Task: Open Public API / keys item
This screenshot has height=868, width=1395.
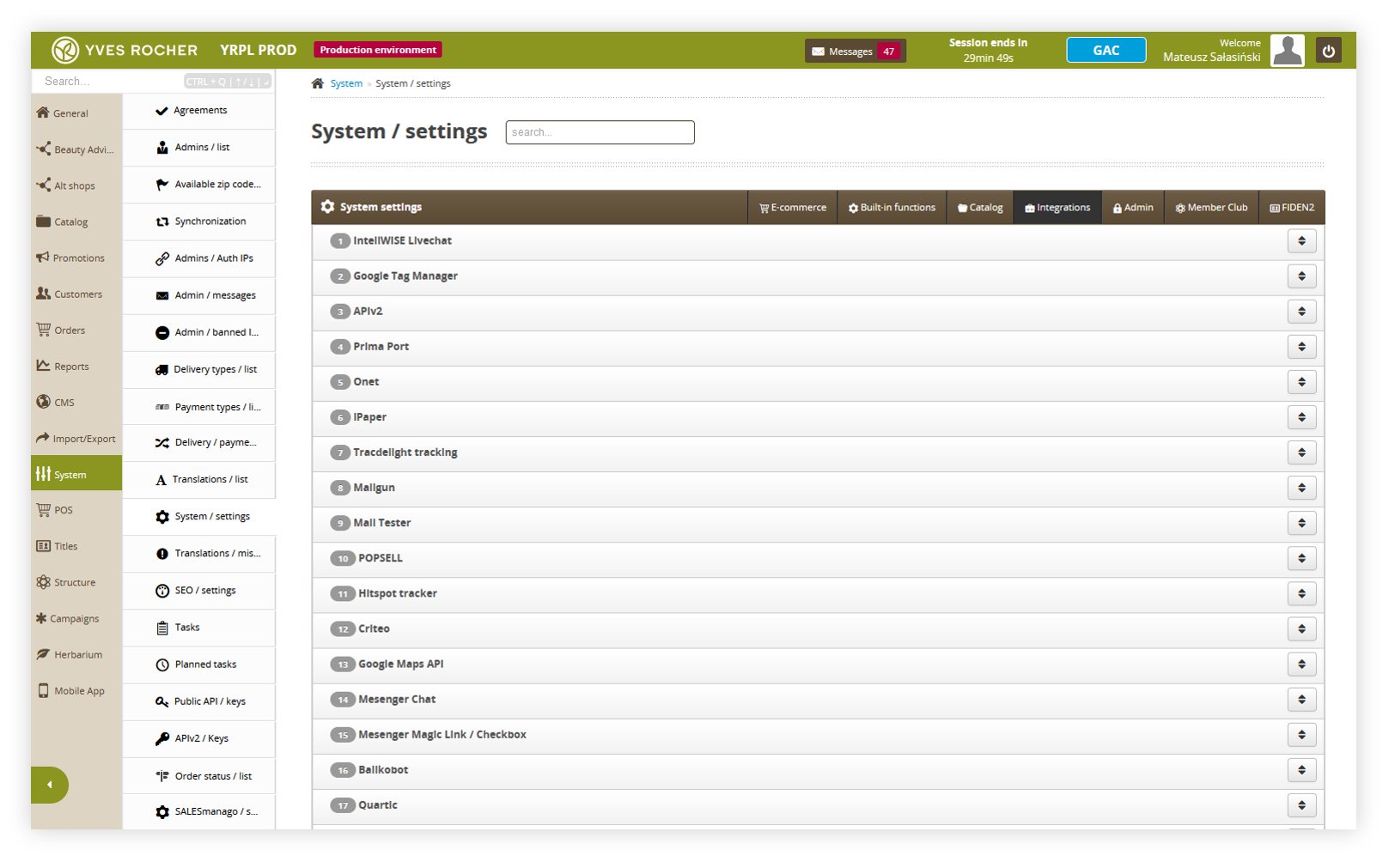Action: click(x=199, y=701)
